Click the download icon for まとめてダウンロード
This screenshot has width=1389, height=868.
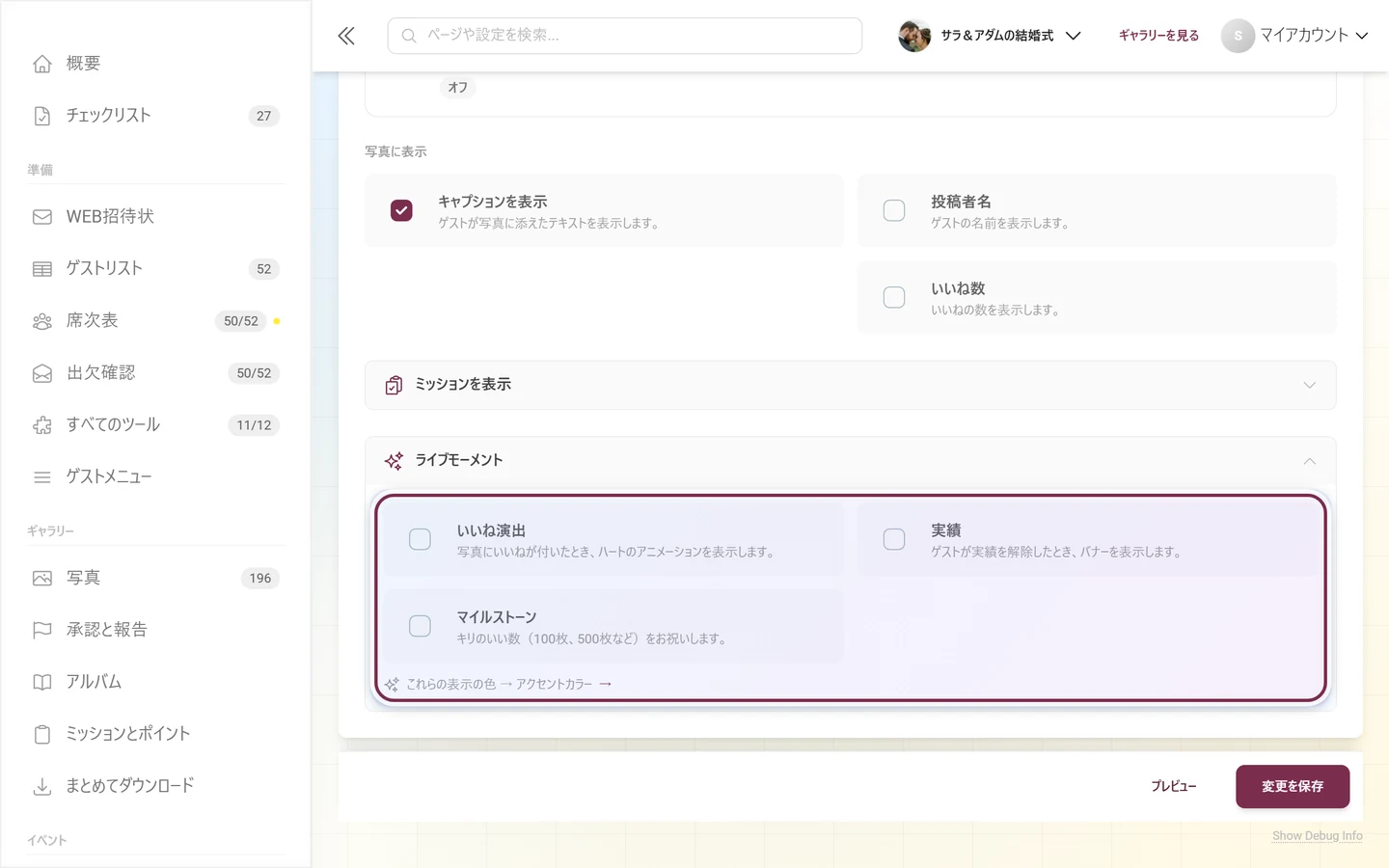pos(42,787)
